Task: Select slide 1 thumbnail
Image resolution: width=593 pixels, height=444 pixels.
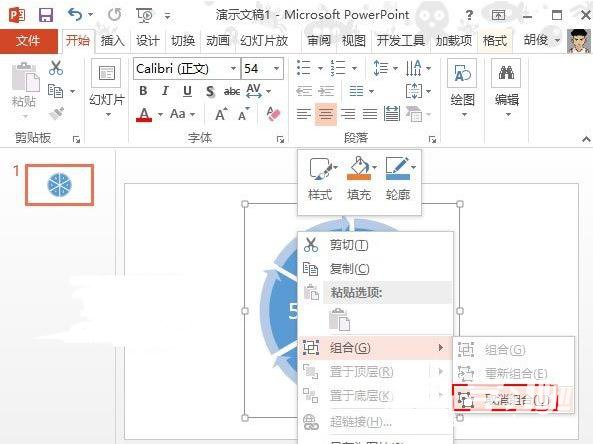Action: tap(59, 185)
